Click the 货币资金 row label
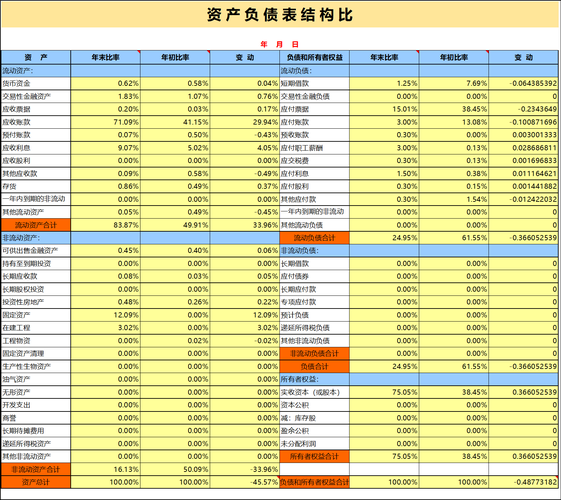This screenshot has height=500, width=561. coord(36,83)
